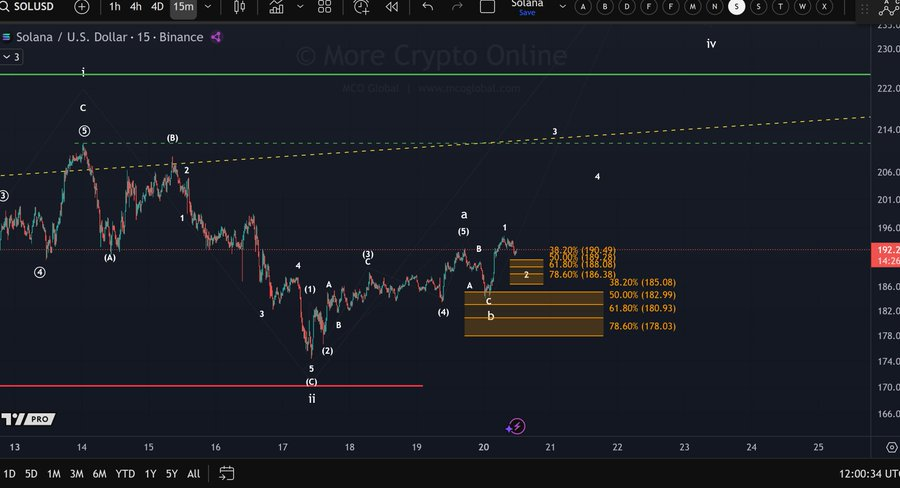Image resolution: width=900 pixels, height=488 pixels.
Task: Open the candlestick chart type selector
Action: click(x=239, y=7)
